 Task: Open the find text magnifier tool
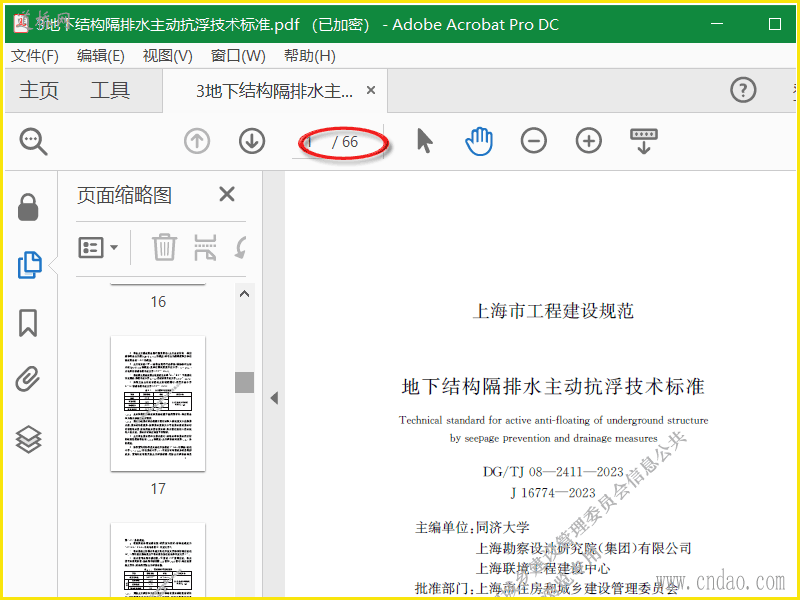[34, 141]
